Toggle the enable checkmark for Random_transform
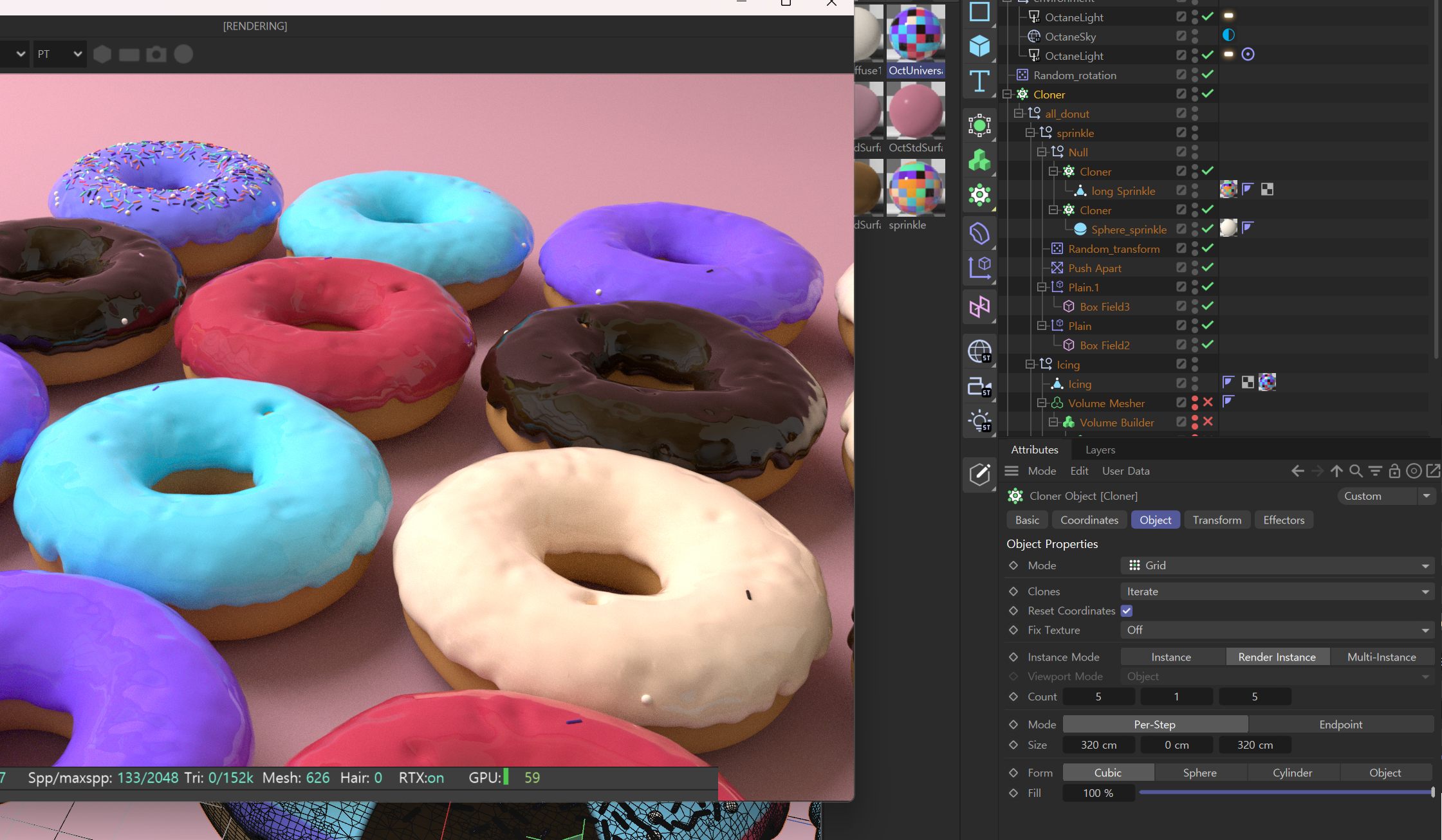This screenshot has height=840, width=1442. click(x=1208, y=248)
